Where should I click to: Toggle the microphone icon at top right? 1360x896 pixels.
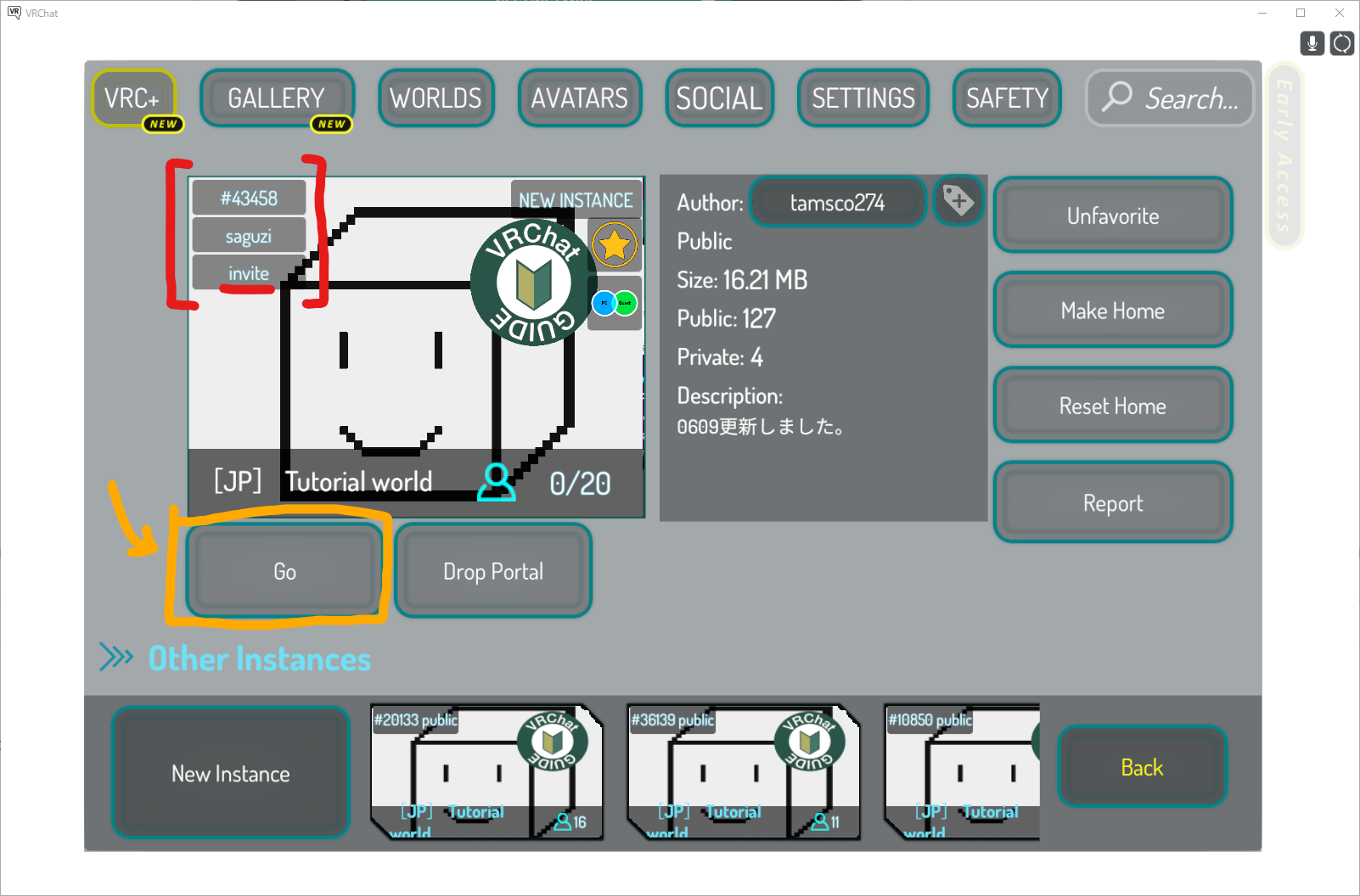tap(1312, 43)
